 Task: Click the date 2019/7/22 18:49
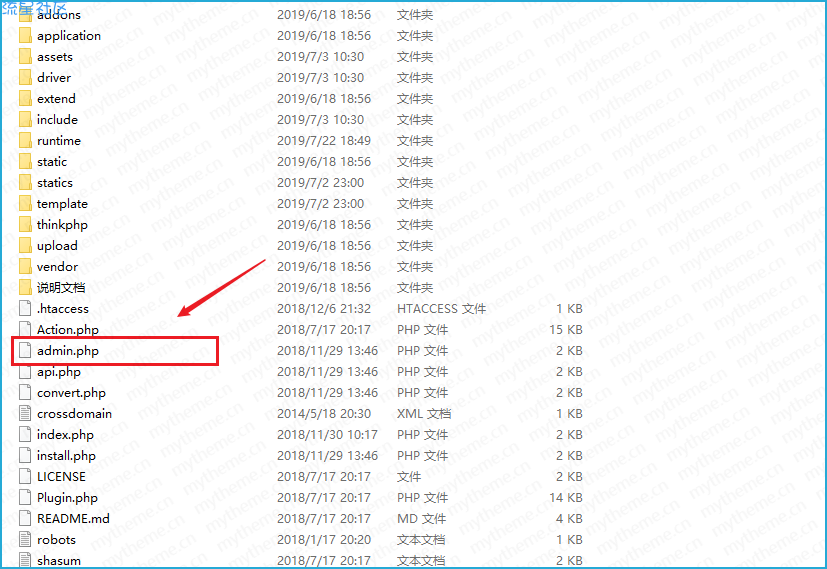pyautogui.click(x=324, y=141)
